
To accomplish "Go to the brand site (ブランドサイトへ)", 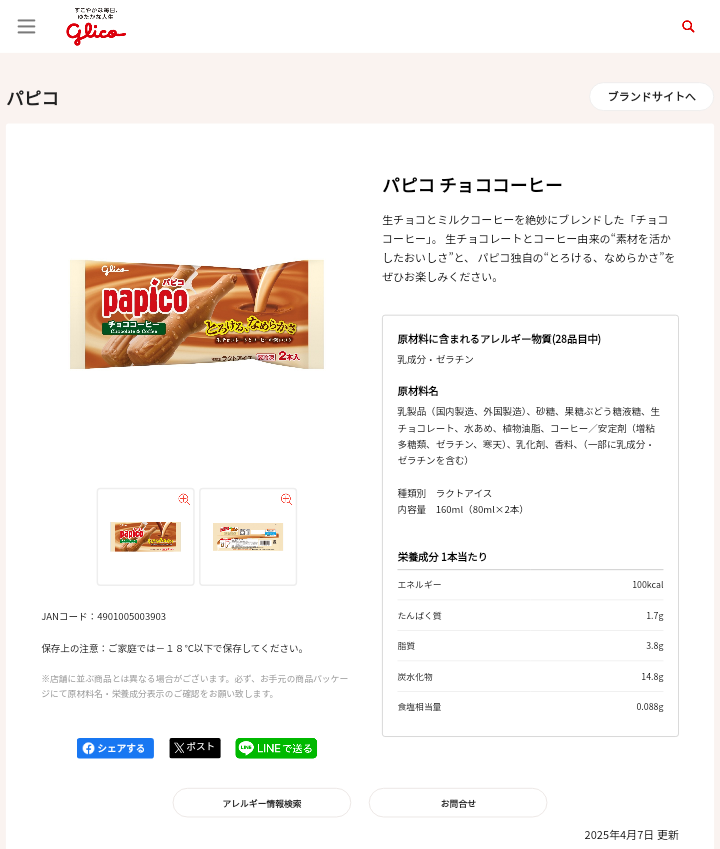I will [651, 96].
